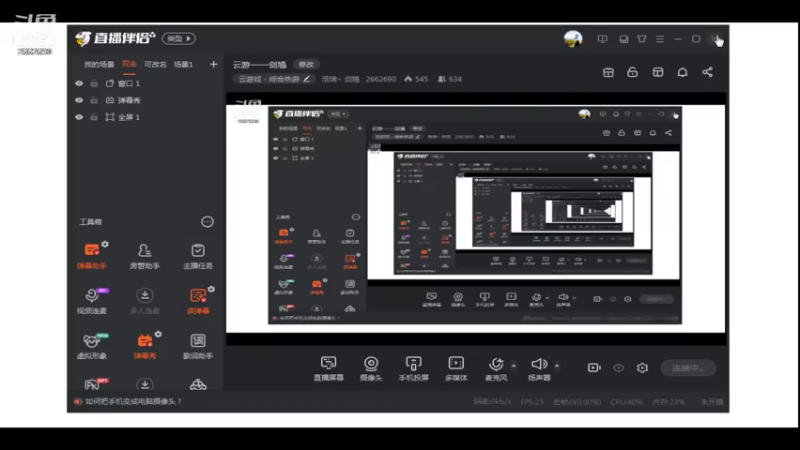Open the 弹幕助手 tool
Image resolution: width=800 pixels, height=450 pixels.
click(x=92, y=256)
